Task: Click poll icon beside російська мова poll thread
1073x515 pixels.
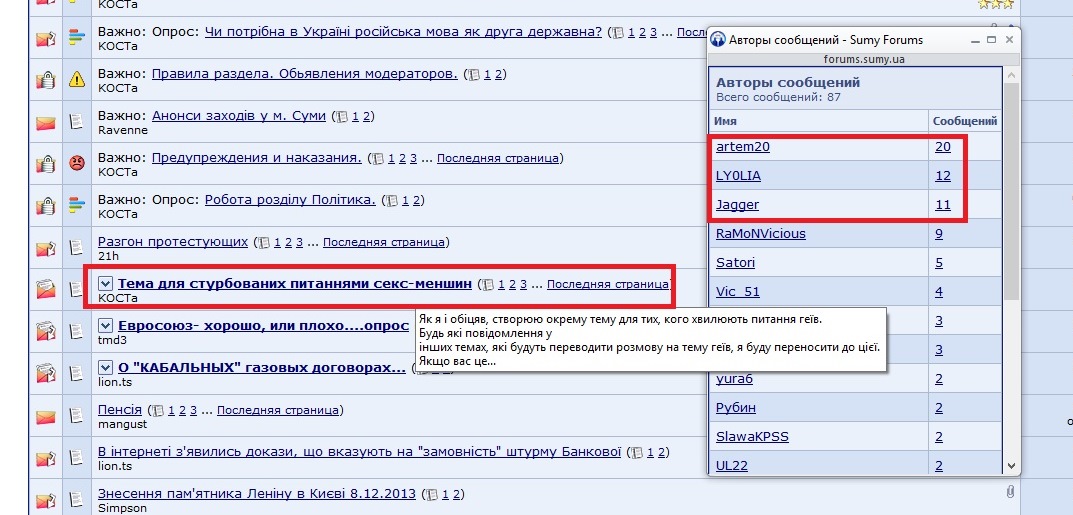Action: (76, 38)
